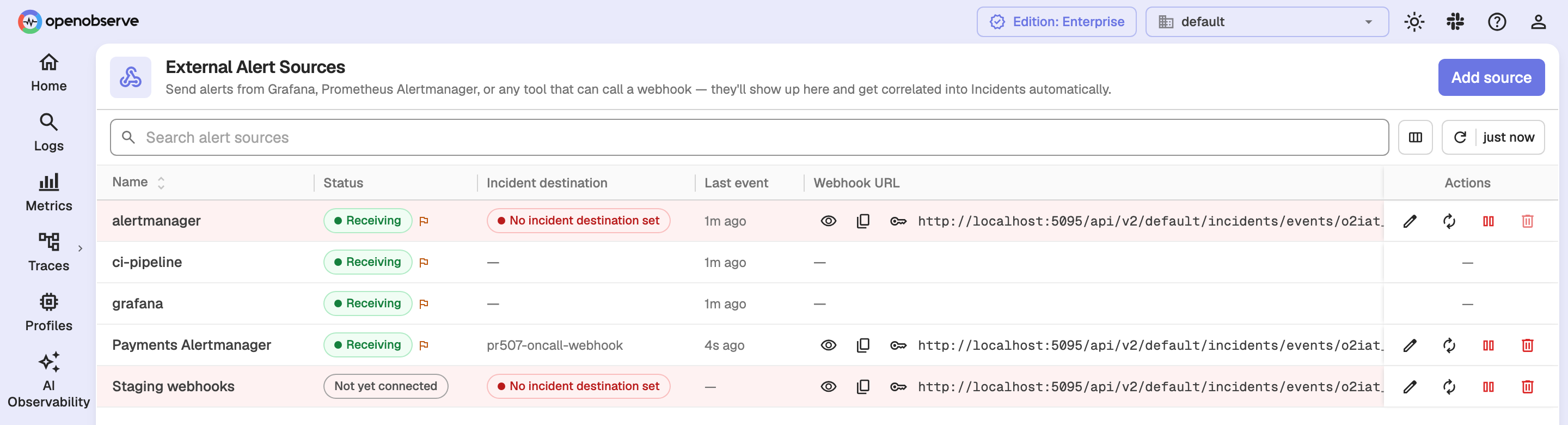
Task: Go to Logs in the sidebar
Action: [x=48, y=132]
